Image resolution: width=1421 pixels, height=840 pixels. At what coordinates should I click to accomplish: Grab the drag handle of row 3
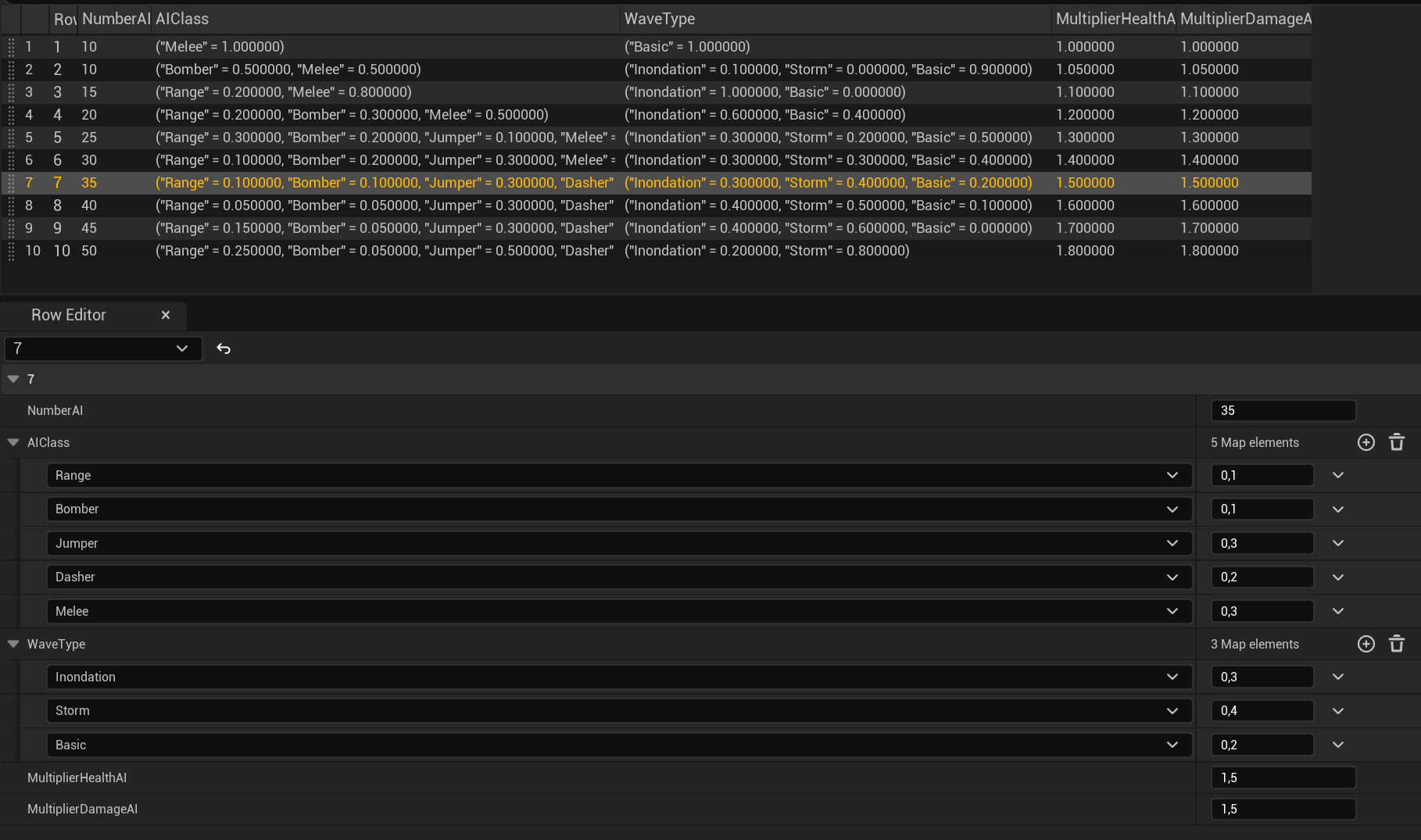pos(11,92)
